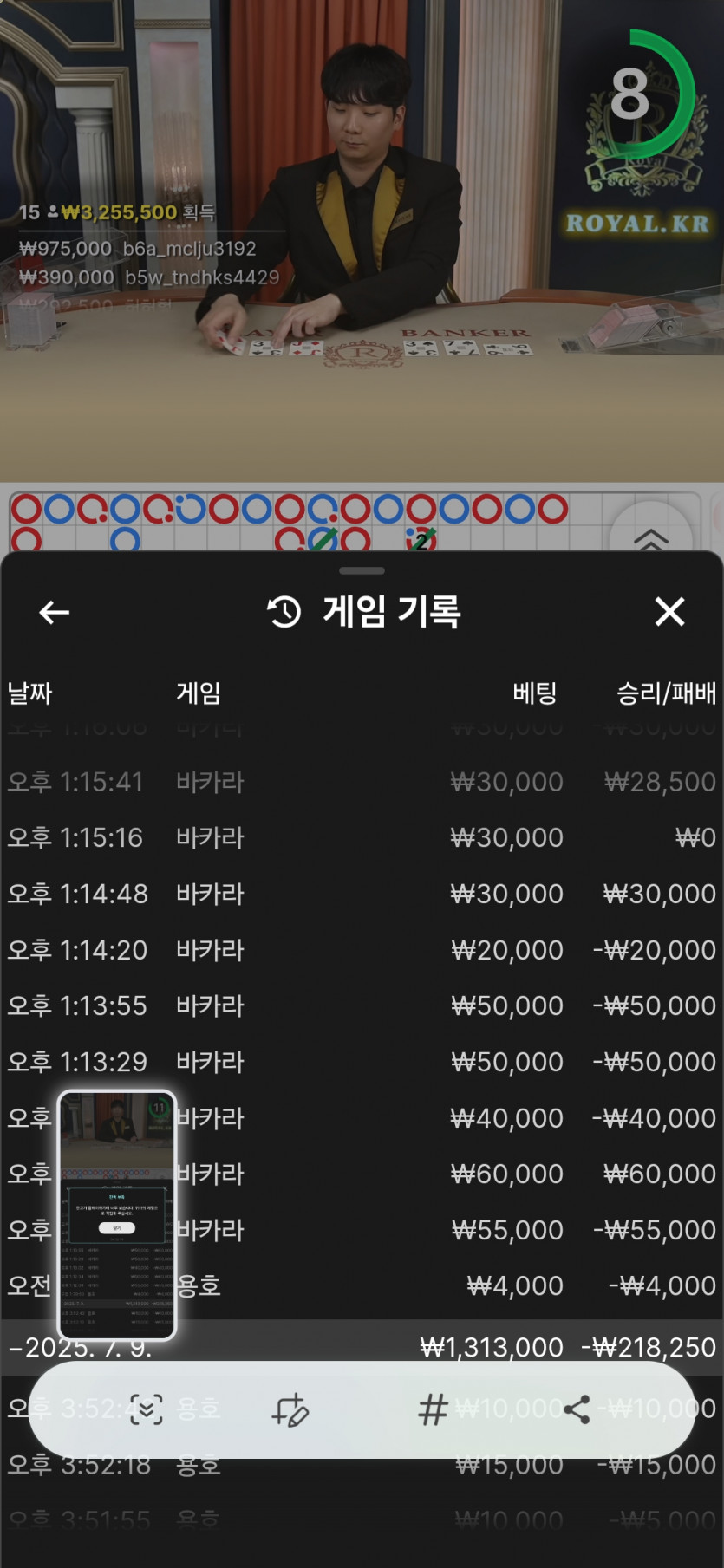Click the ₩1,313,000 daily bet total

pyautogui.click(x=492, y=1348)
